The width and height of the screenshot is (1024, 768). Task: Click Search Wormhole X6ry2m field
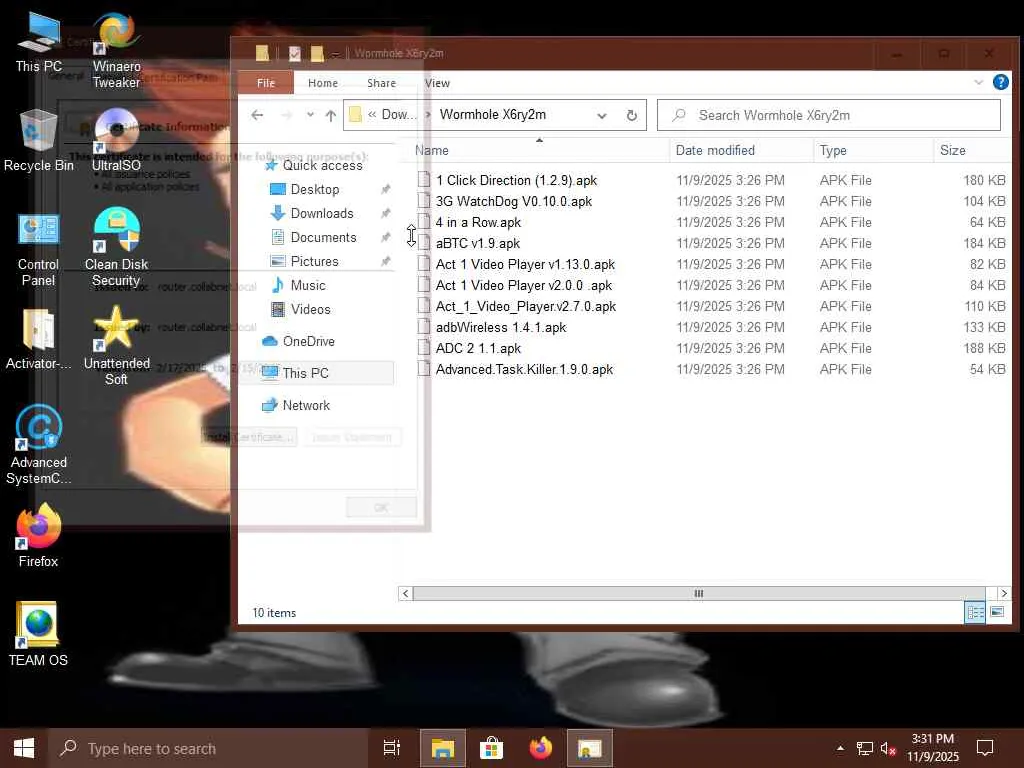click(829, 115)
